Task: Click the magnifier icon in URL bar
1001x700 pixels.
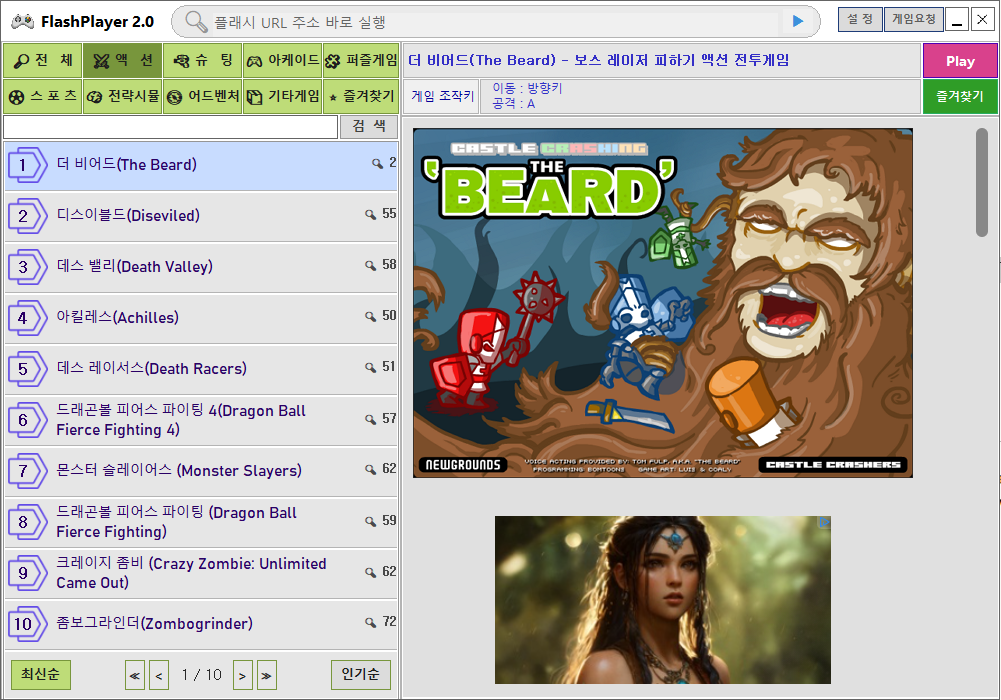Action: [x=196, y=22]
